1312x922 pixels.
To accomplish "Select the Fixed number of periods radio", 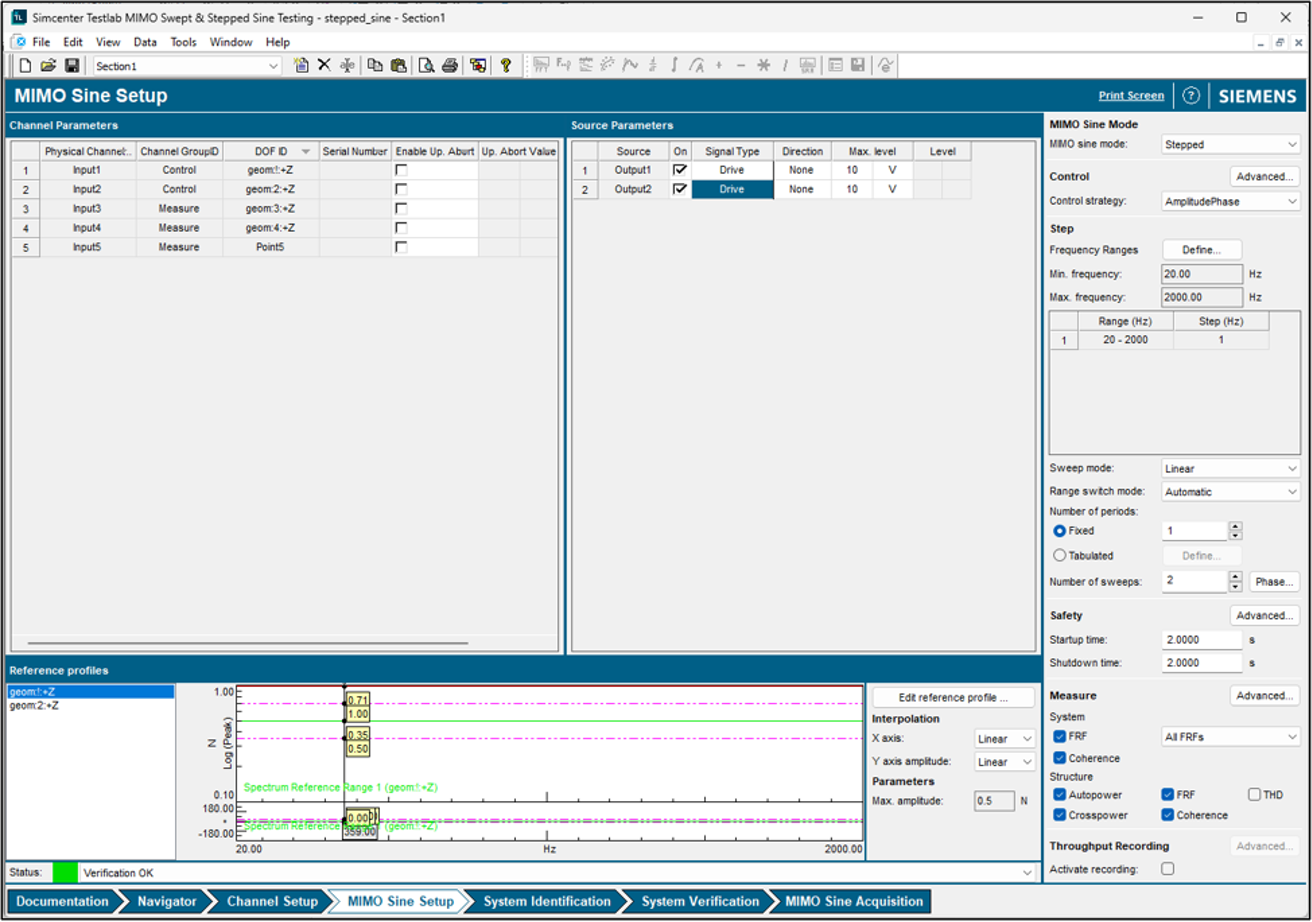I will point(1060,531).
